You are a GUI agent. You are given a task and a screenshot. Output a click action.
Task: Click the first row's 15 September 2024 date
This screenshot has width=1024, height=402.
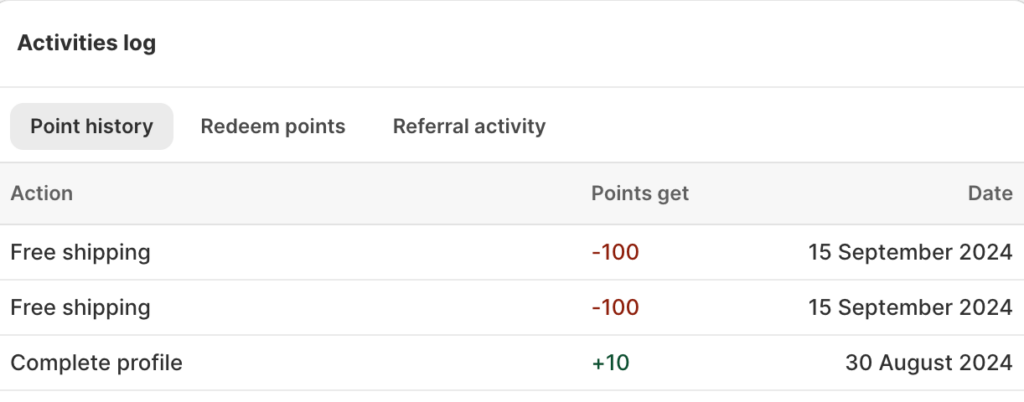910,252
